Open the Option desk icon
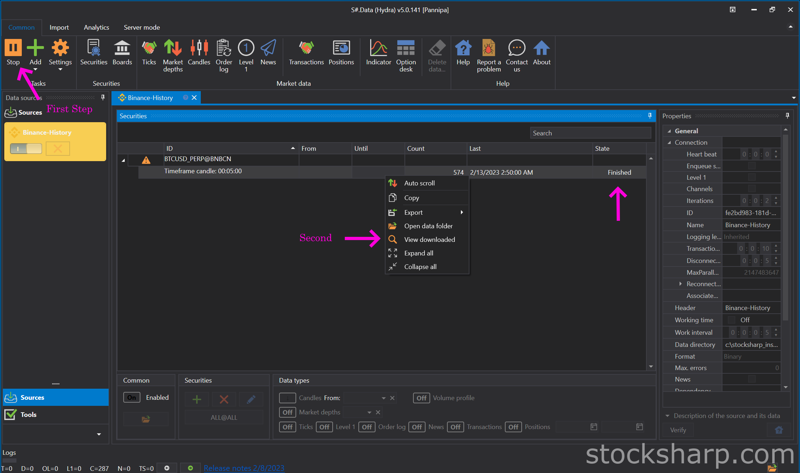Image resolution: width=800 pixels, height=473 pixels. [406, 52]
